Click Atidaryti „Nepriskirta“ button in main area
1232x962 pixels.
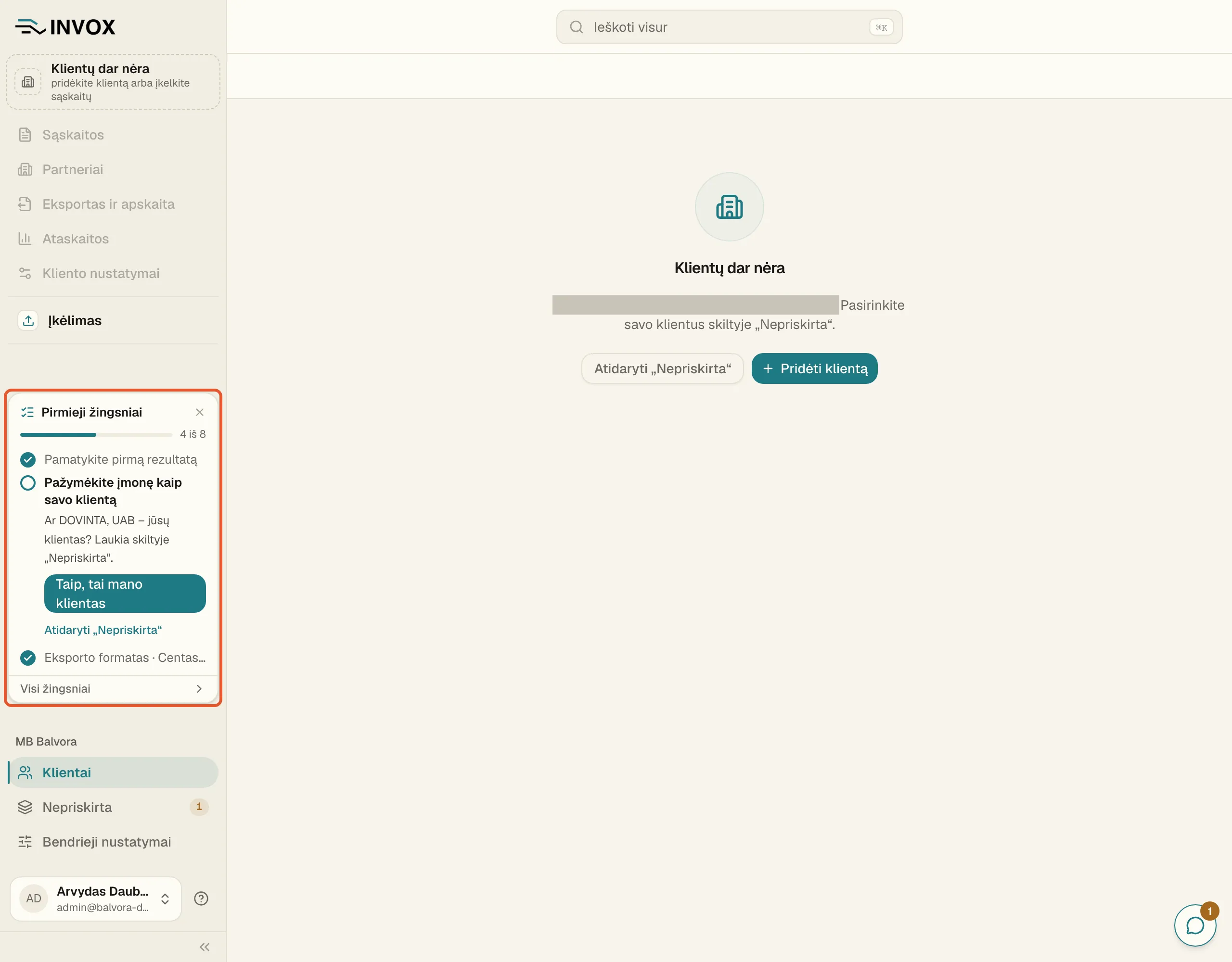tap(662, 368)
